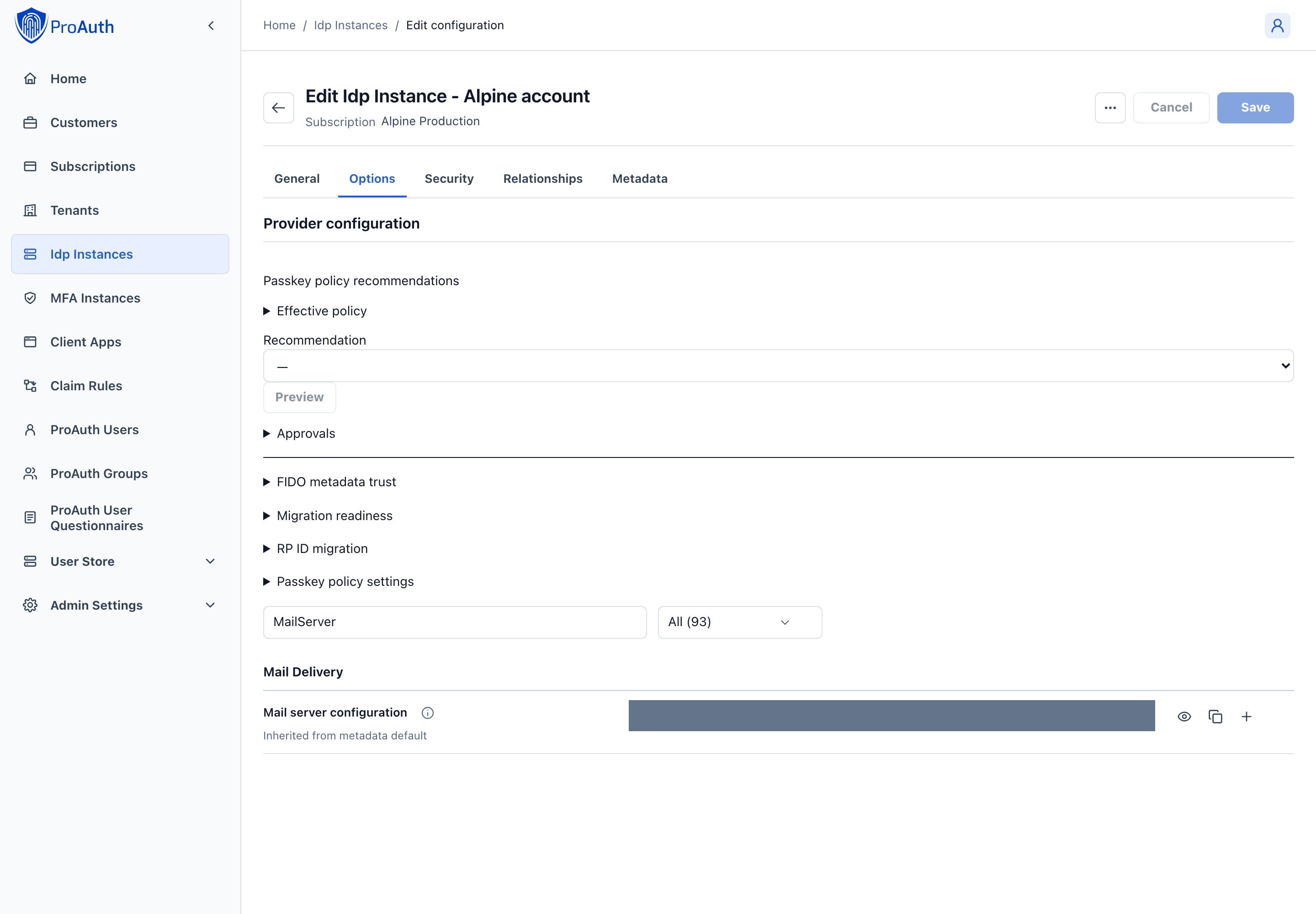Image resolution: width=1316 pixels, height=914 pixels.
Task: Expand Migration readiness
Action: click(x=328, y=516)
